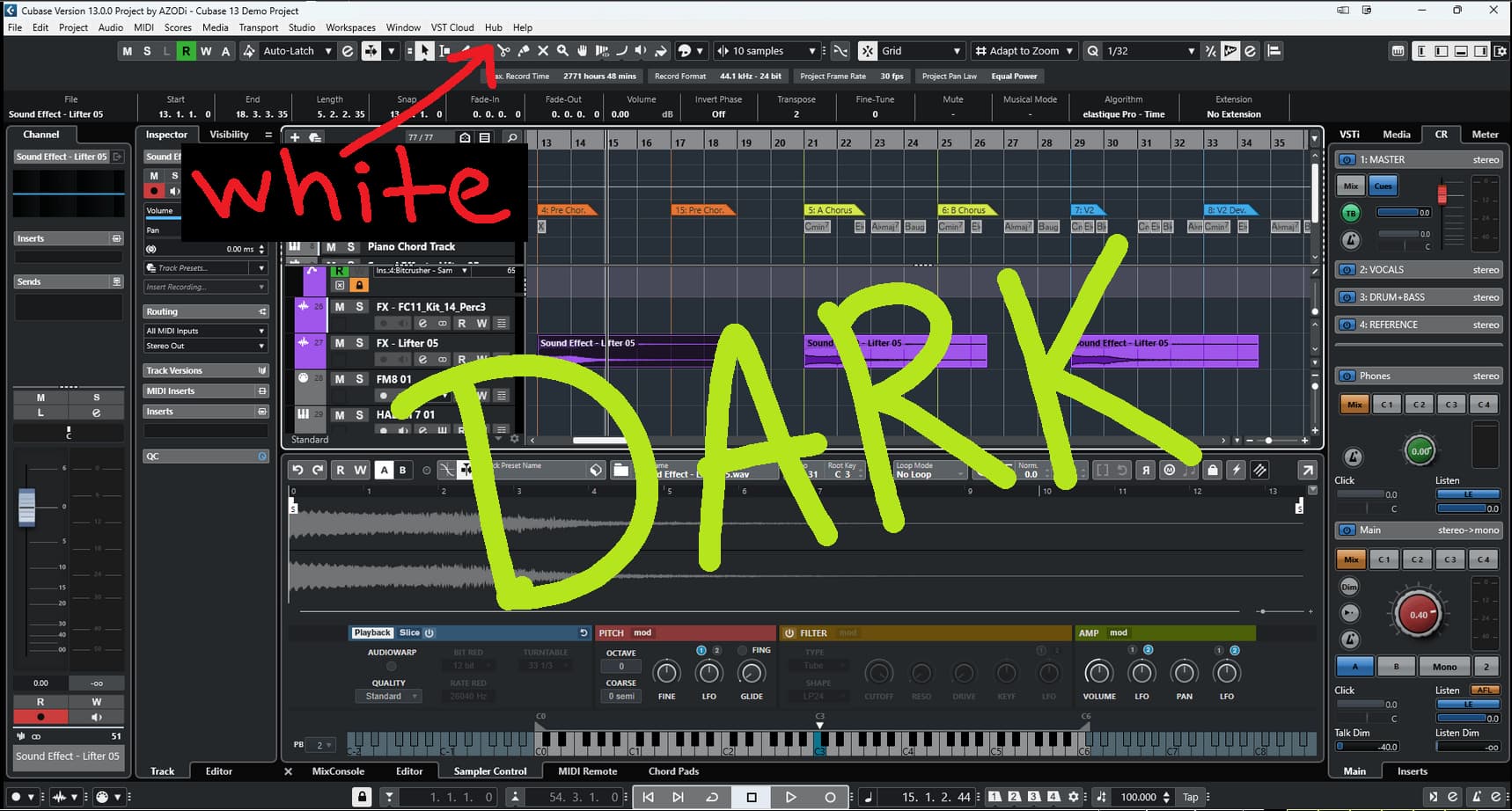Image resolution: width=1512 pixels, height=811 pixels.
Task: Select the Play speaker tool
Action: pyautogui.click(x=641, y=51)
